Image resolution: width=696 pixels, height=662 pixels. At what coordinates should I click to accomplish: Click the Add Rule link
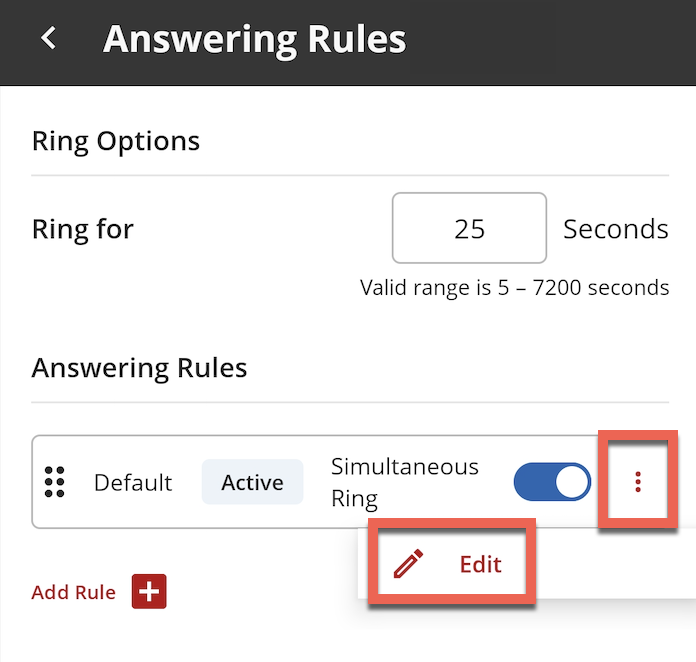[74, 592]
